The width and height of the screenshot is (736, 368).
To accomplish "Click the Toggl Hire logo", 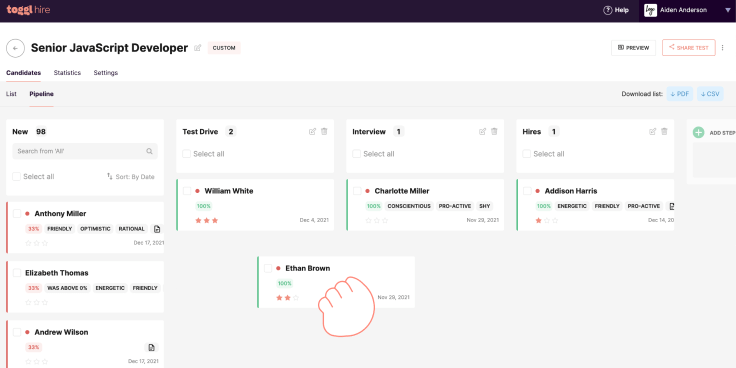I will click(28, 10).
